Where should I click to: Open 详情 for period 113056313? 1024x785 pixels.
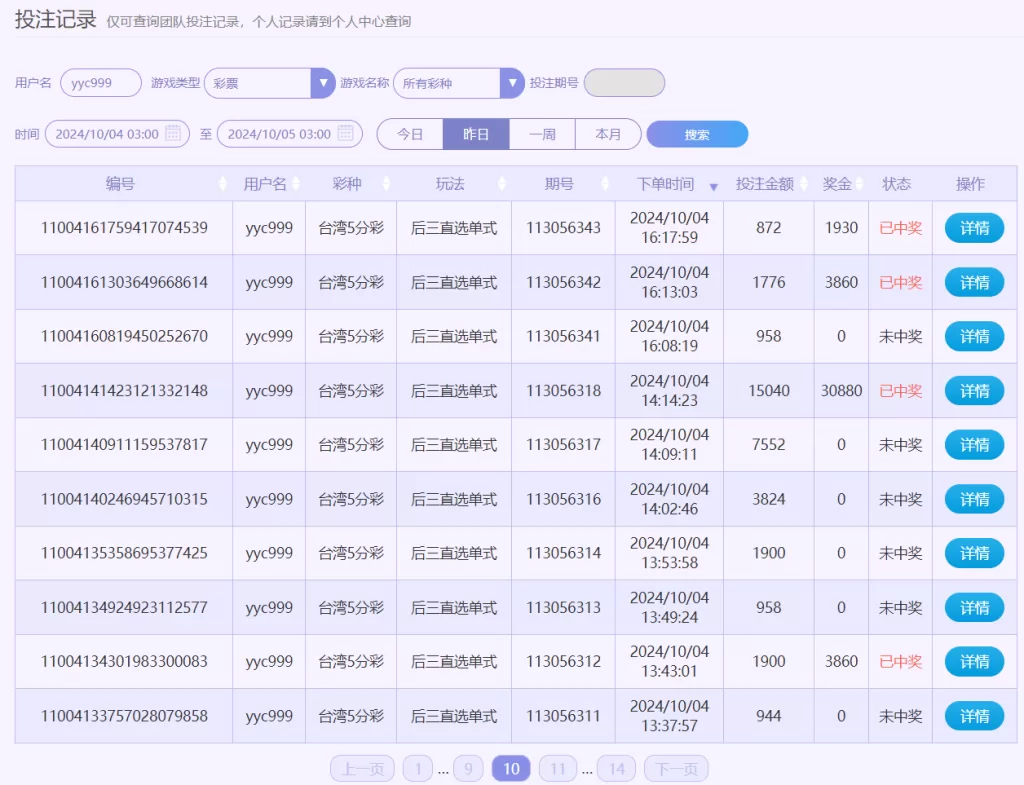(974, 607)
